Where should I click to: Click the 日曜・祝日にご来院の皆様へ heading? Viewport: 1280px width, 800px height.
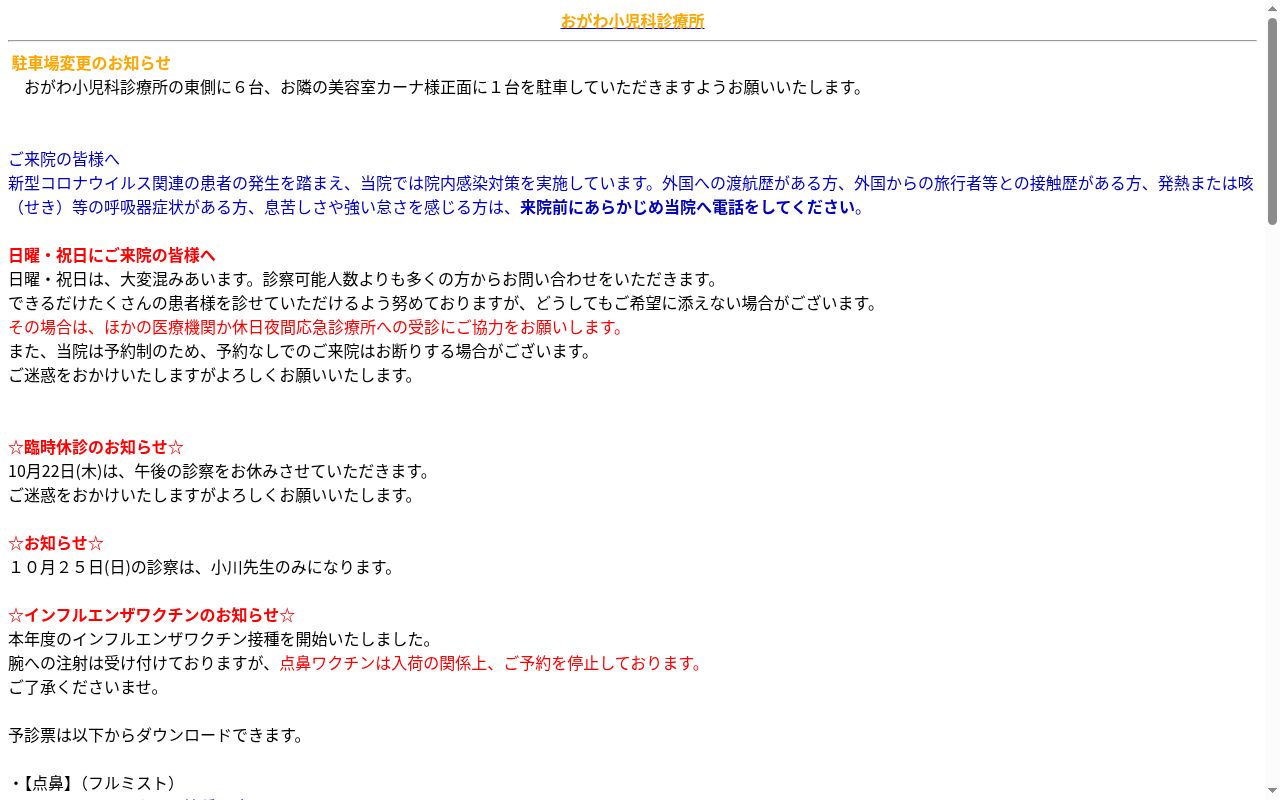[x=112, y=255]
